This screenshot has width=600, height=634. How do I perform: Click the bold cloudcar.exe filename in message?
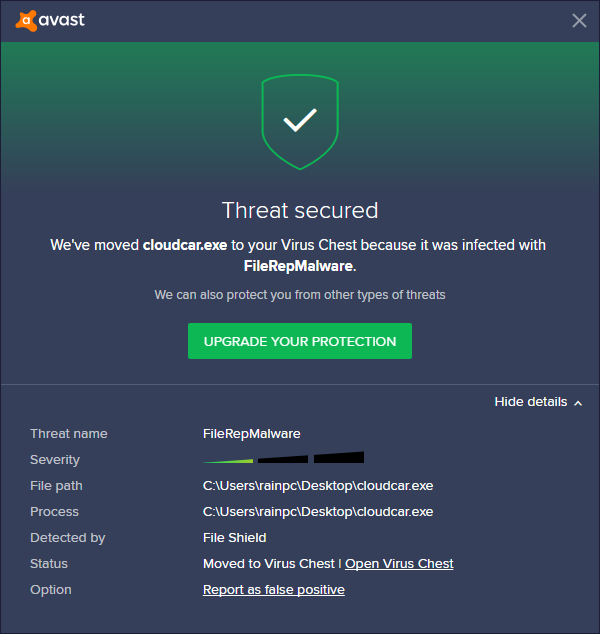tap(185, 245)
